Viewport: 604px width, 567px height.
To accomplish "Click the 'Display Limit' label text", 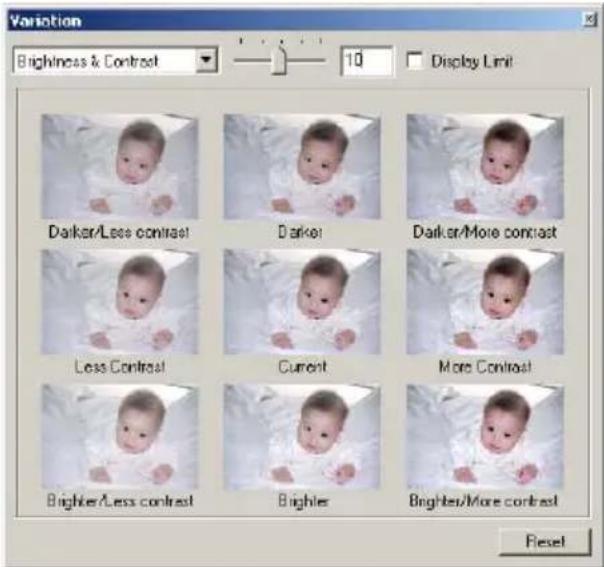I will tap(471, 62).
